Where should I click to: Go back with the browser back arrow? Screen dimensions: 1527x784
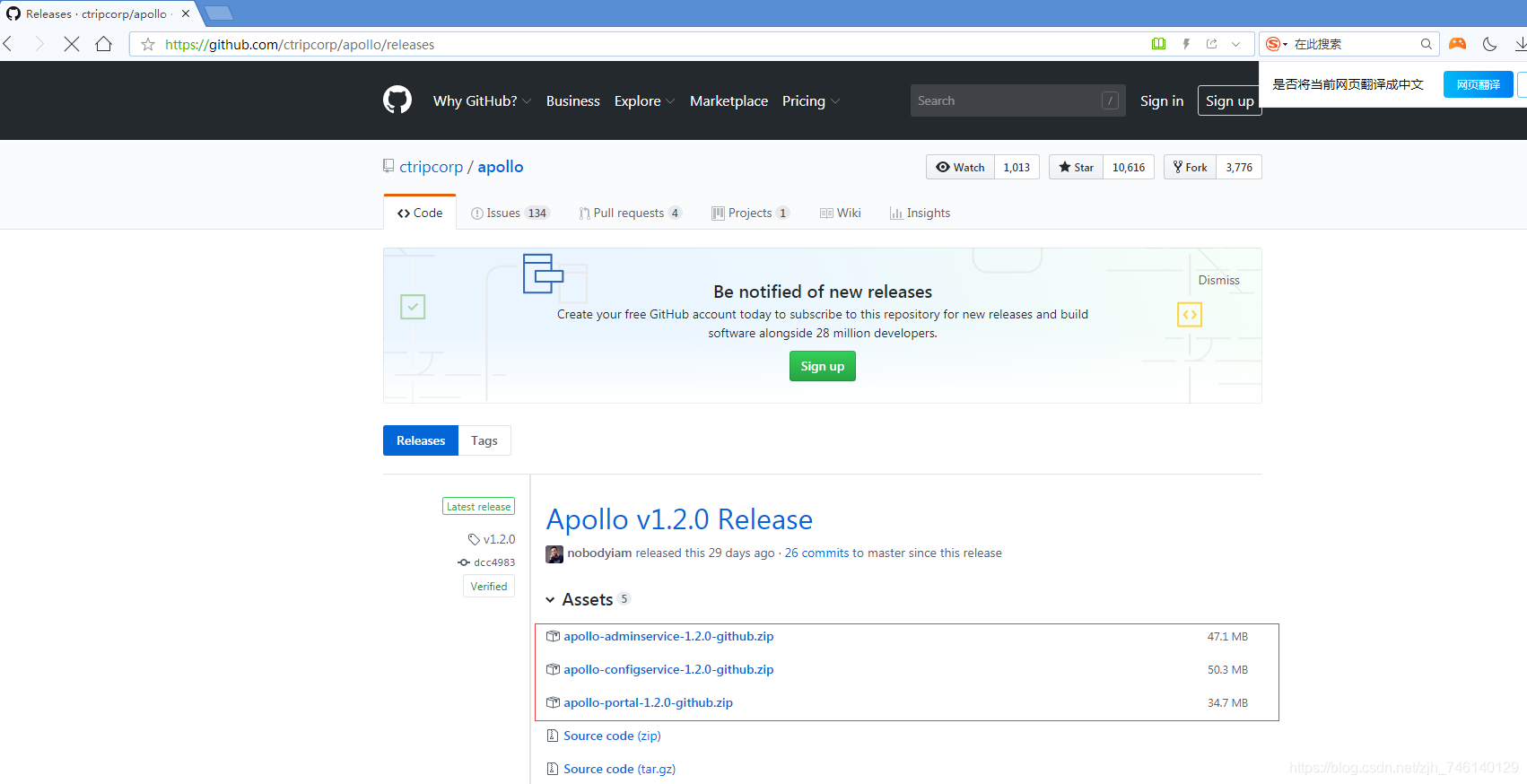click(x=8, y=44)
